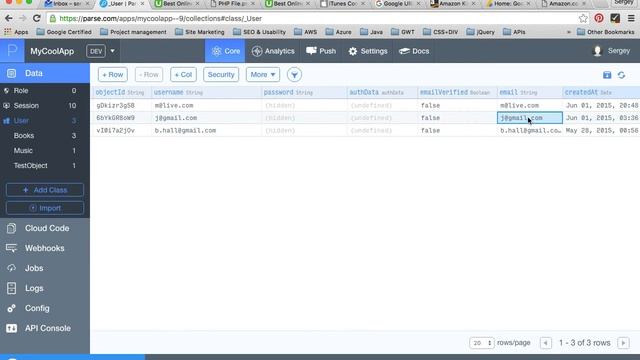Click the Push speech bubble icon
The image size is (640, 360).
coord(311,51)
